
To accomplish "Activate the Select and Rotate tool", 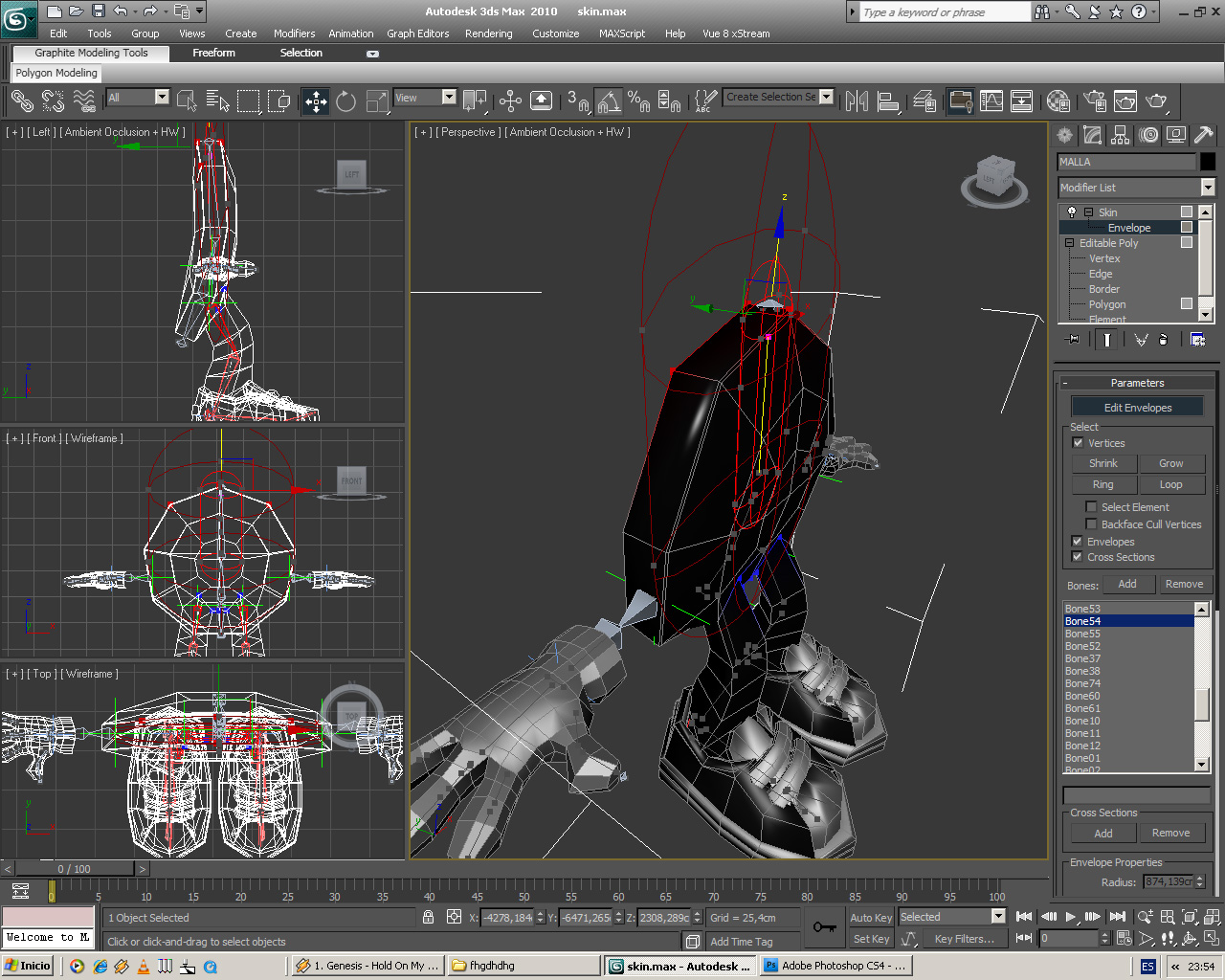I will click(345, 100).
